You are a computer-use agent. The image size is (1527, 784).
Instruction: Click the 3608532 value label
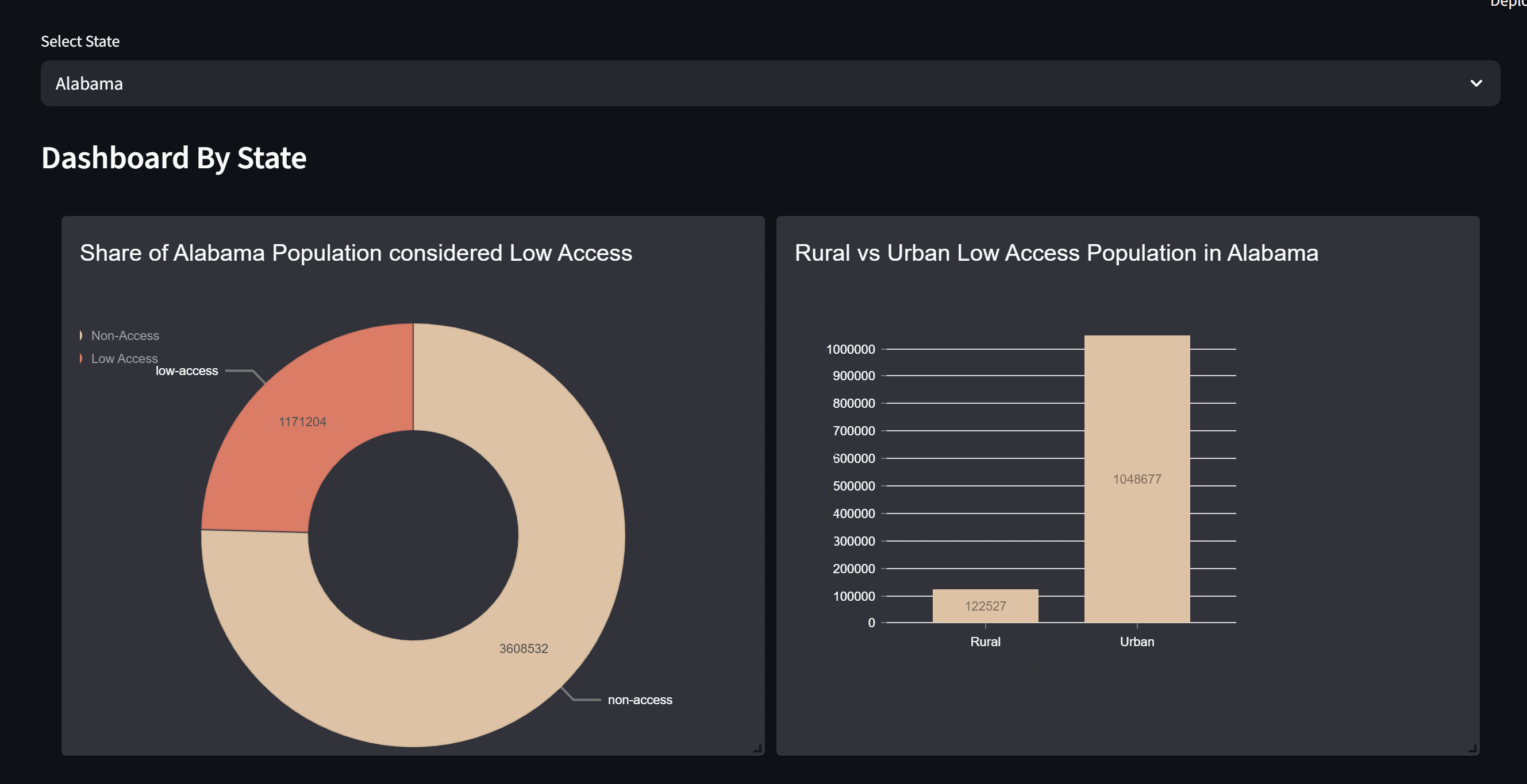524,648
